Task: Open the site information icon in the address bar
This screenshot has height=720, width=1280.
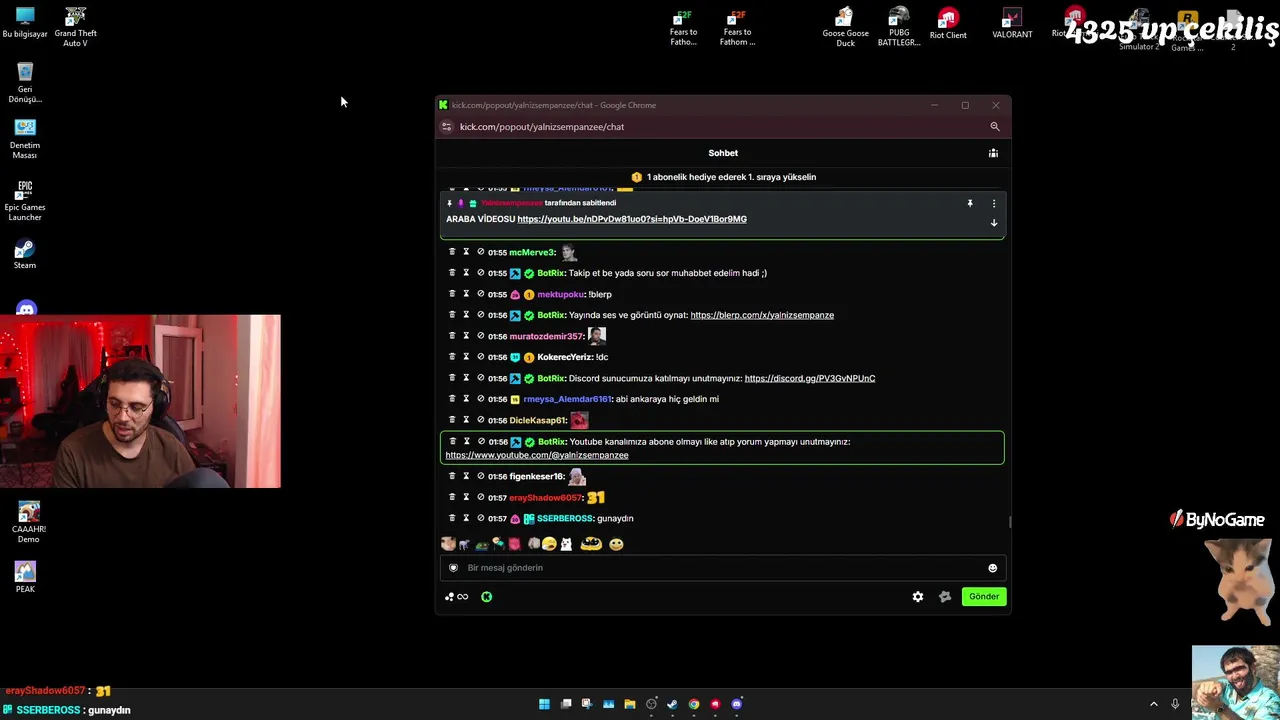Action: 447,127
